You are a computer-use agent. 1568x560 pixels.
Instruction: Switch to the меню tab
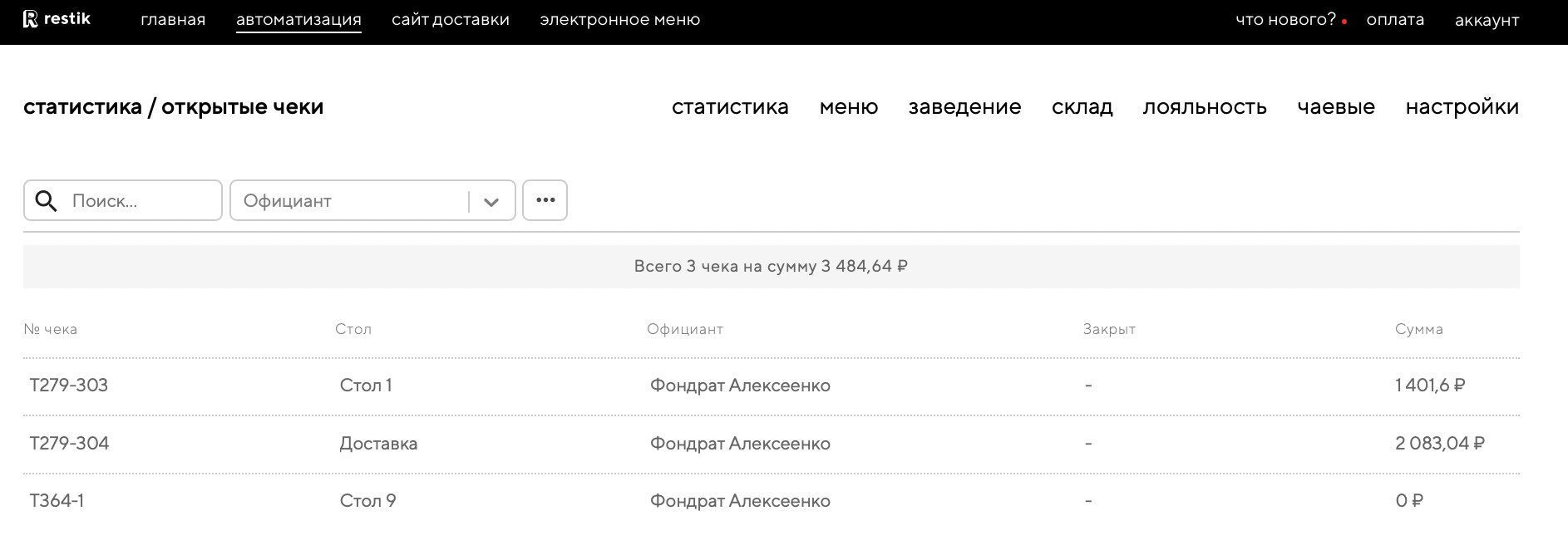pyautogui.click(x=848, y=107)
